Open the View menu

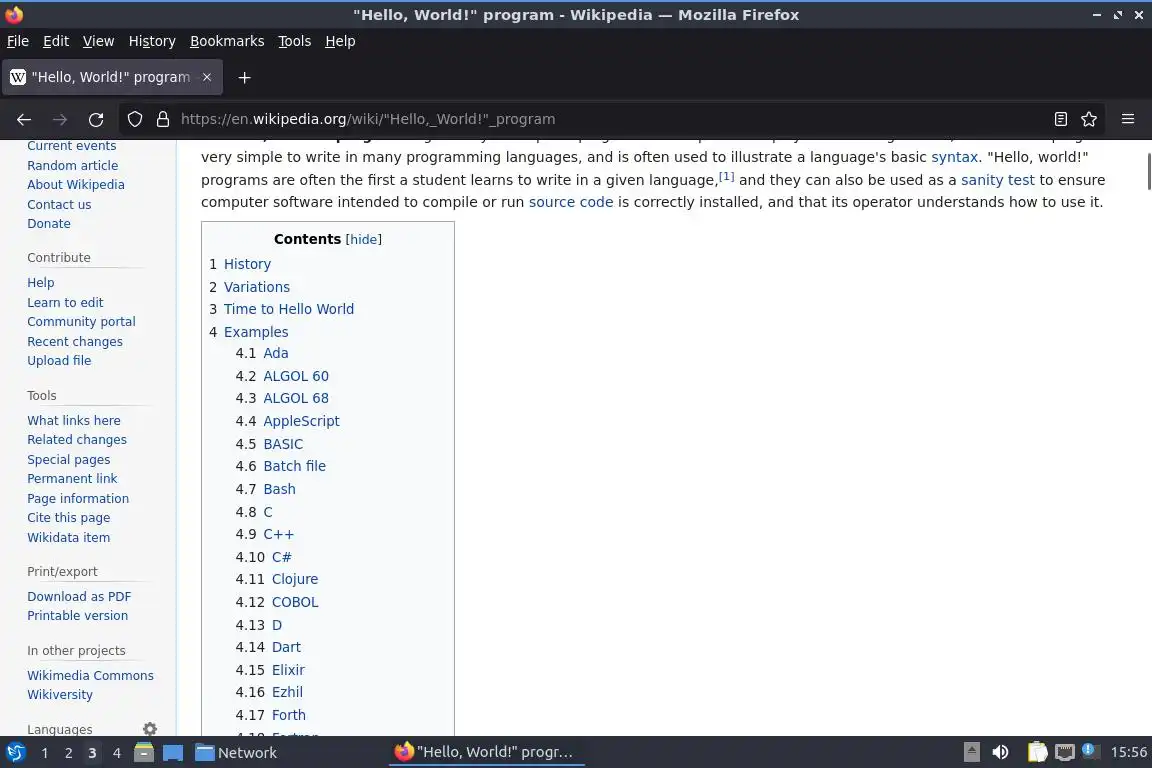coord(98,41)
